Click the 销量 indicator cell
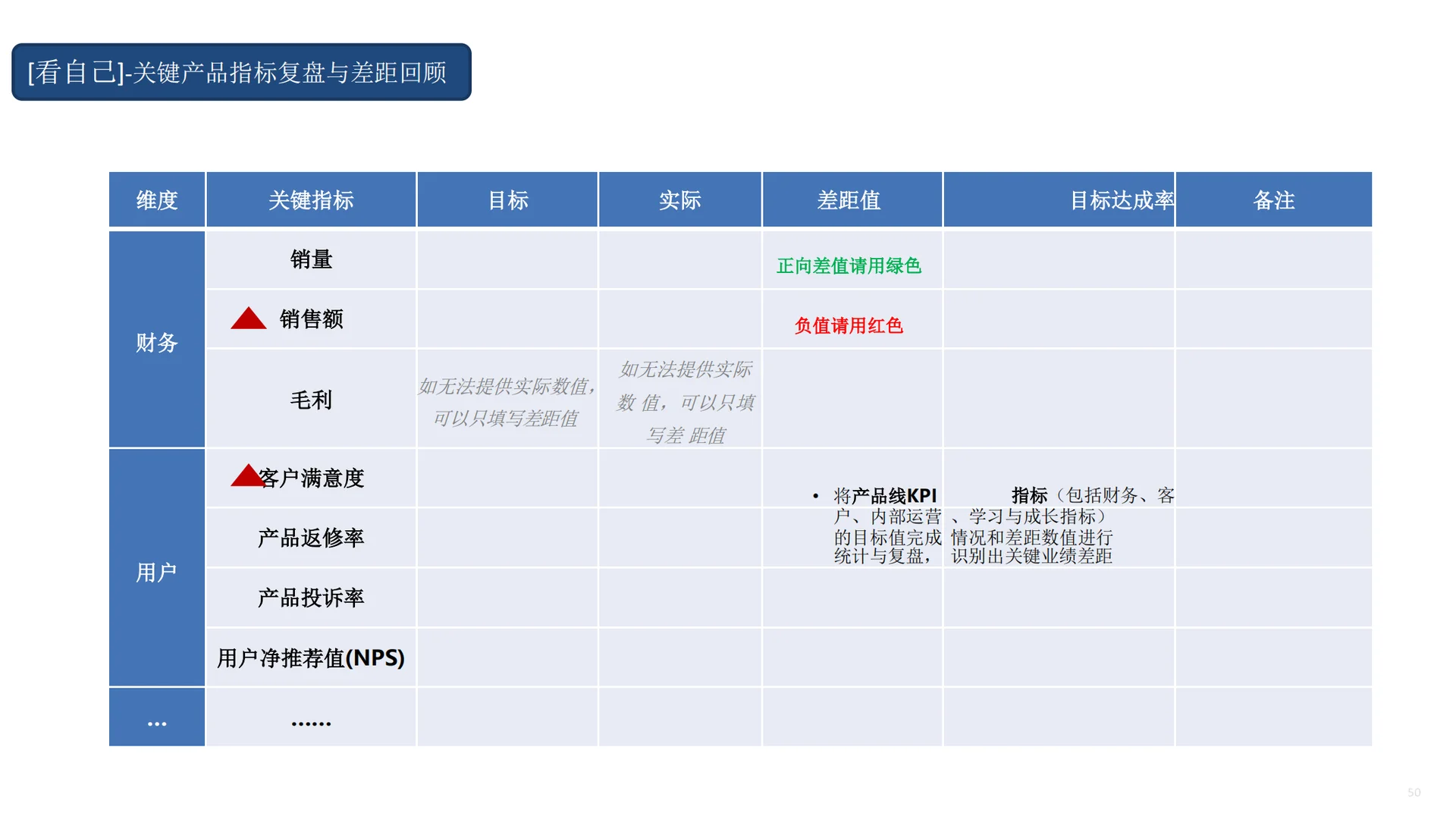Image resolution: width=1456 pixels, height=819 pixels. tap(311, 259)
